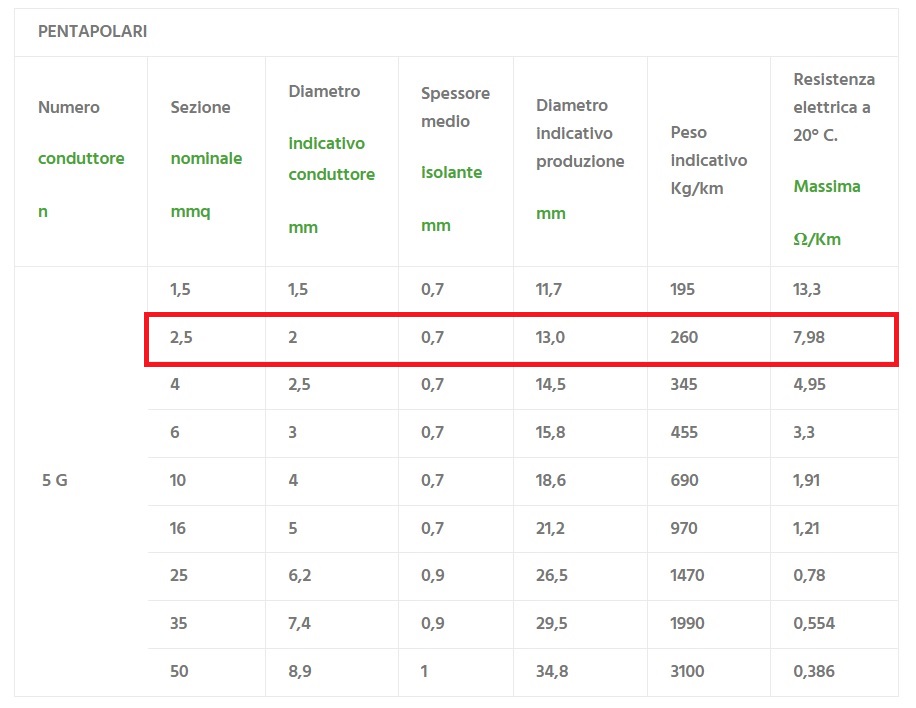
Task: Click the "5 G" conductor number cell
Action: (x=55, y=480)
